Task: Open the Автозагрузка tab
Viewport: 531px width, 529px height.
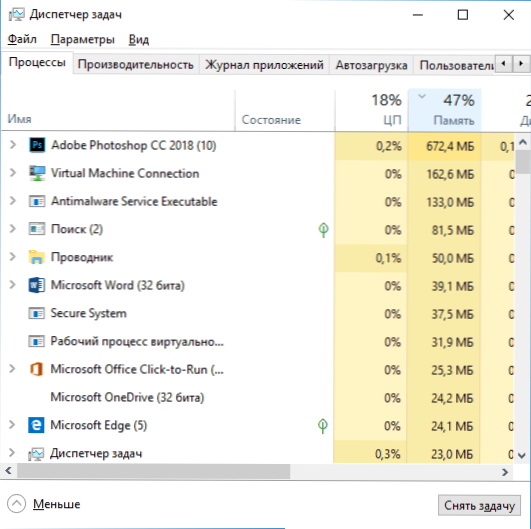Action: coord(371,65)
